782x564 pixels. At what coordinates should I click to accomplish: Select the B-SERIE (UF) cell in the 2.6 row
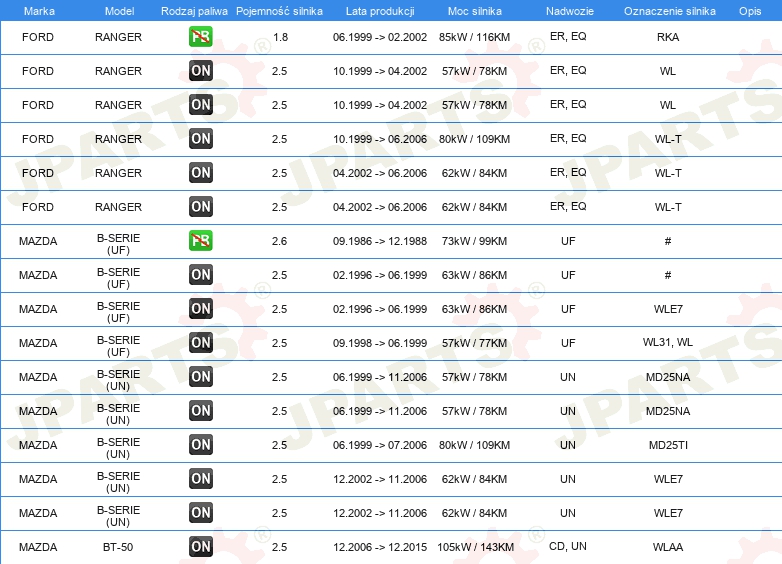pos(118,244)
